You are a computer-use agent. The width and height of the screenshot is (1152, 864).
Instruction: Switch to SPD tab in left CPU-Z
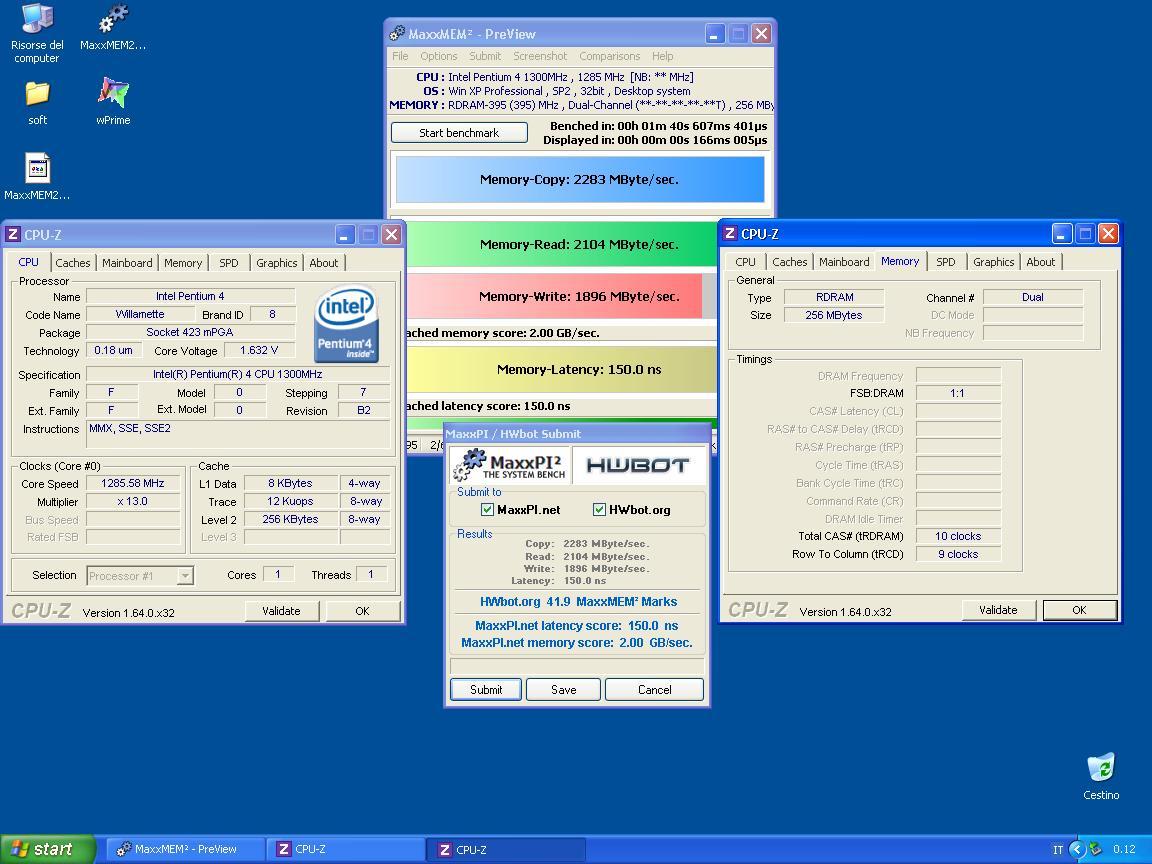pyautogui.click(x=228, y=263)
